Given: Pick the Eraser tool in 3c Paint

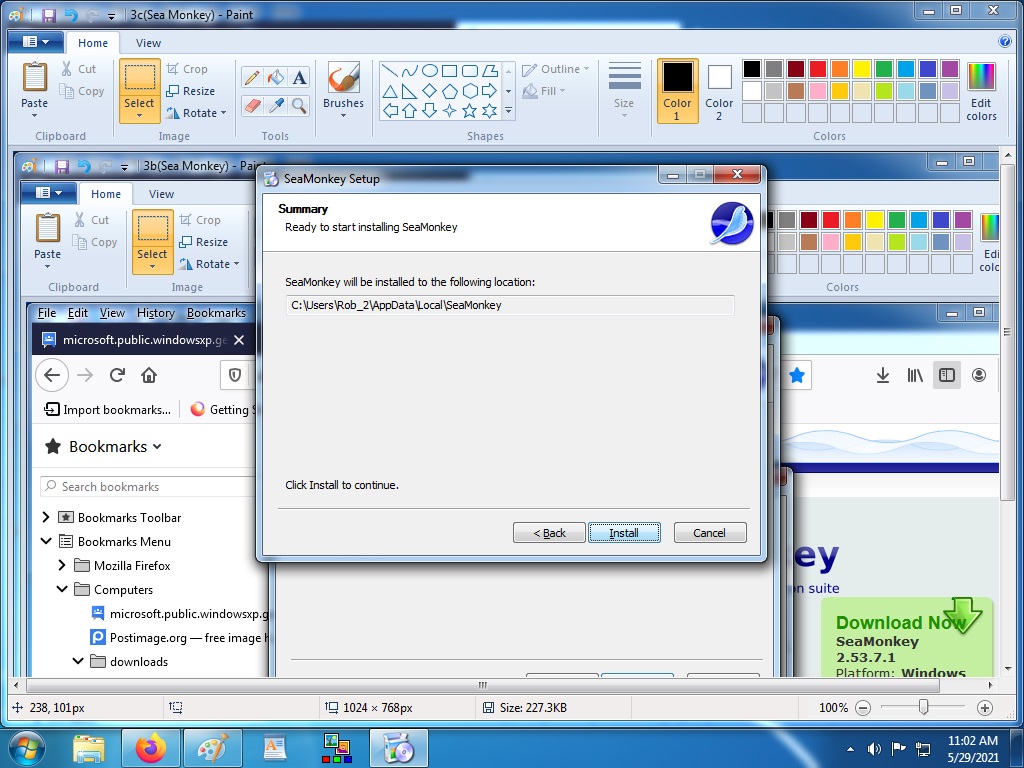Looking at the screenshot, I should [251, 105].
